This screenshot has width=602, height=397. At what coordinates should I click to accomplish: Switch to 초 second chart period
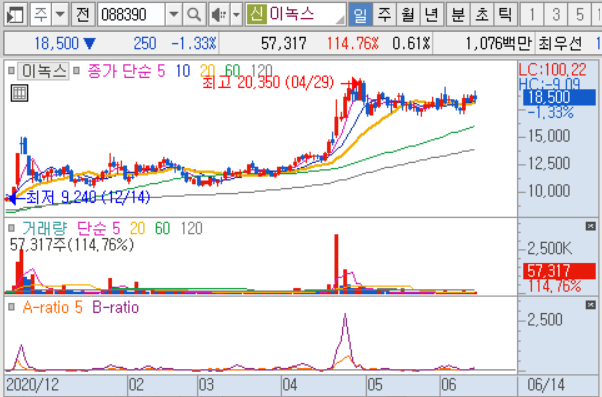[x=481, y=15]
